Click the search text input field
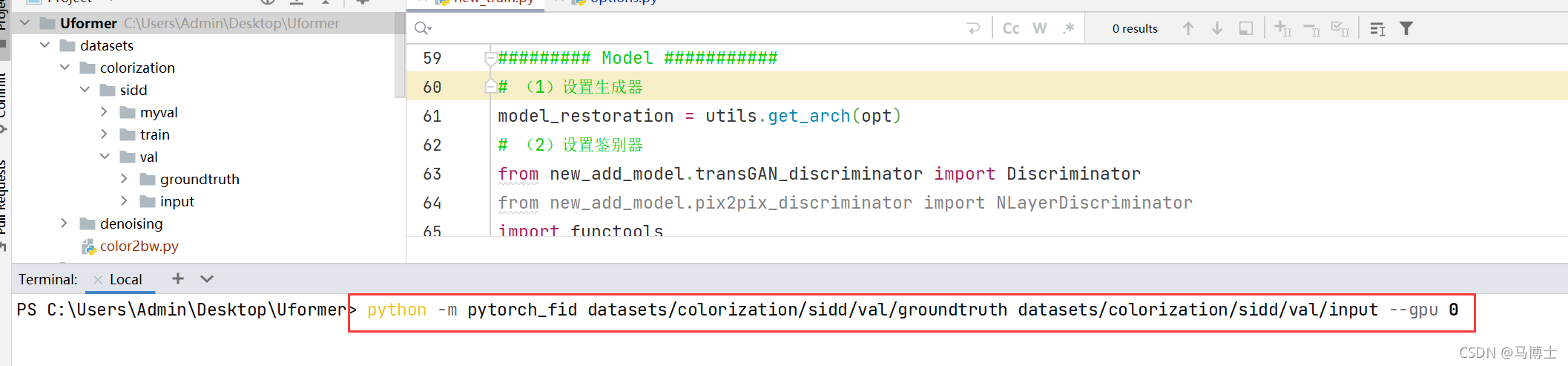The image size is (1568, 366). pos(697,28)
